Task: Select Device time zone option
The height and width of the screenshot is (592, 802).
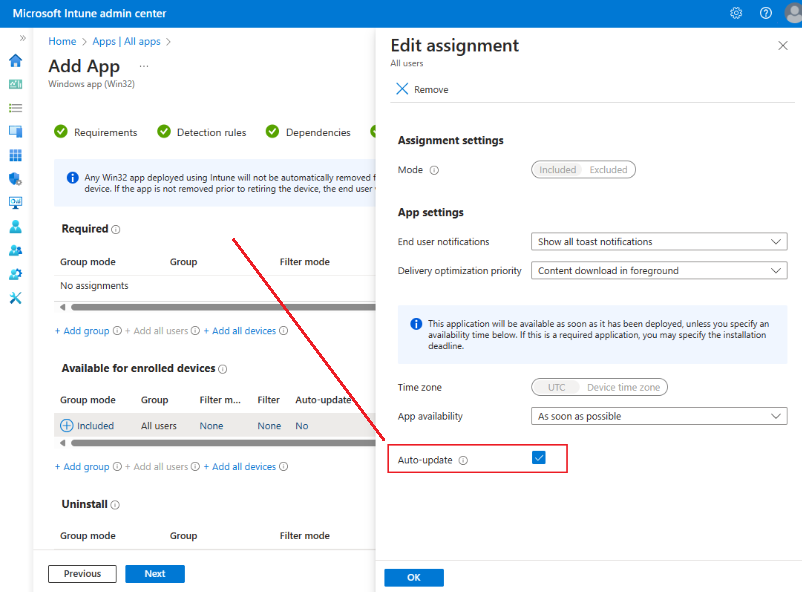Action: [623, 387]
